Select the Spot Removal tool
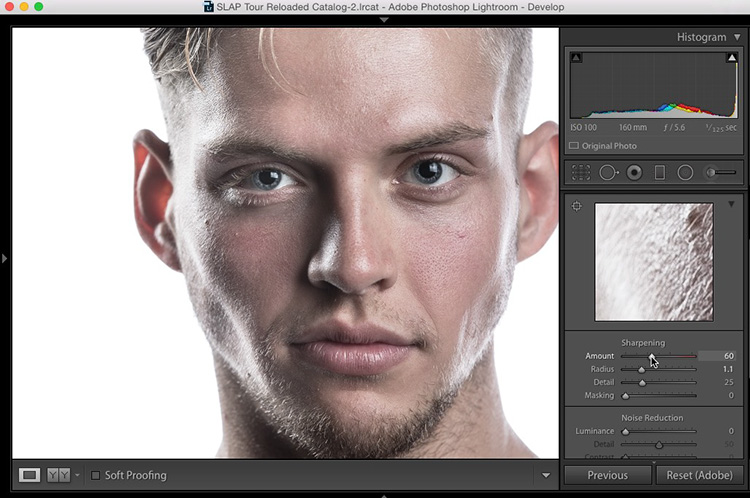750x498 pixels. pyautogui.click(x=608, y=172)
